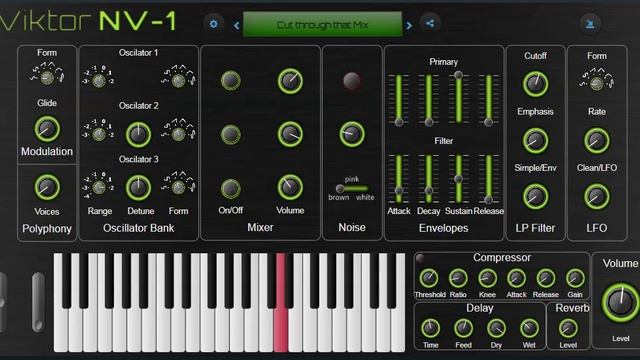Screen dimensions: 640x360
Task: Click Oscillator 2 waveform Form knob
Action: (x=178, y=134)
